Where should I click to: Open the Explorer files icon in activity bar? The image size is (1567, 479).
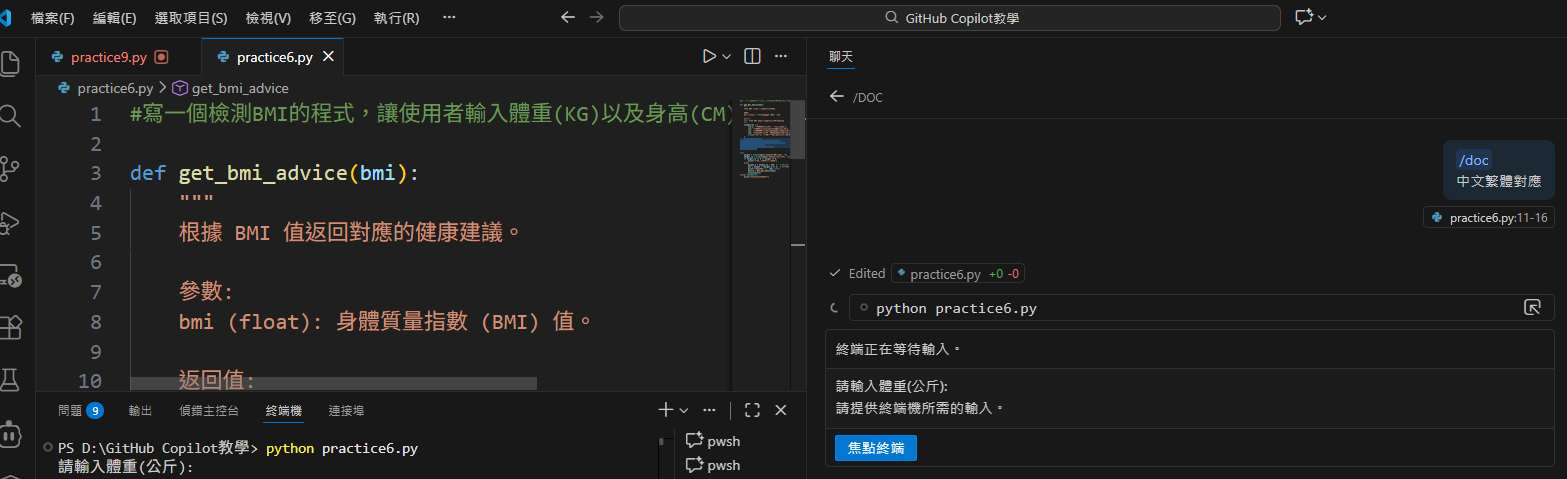tap(10, 63)
